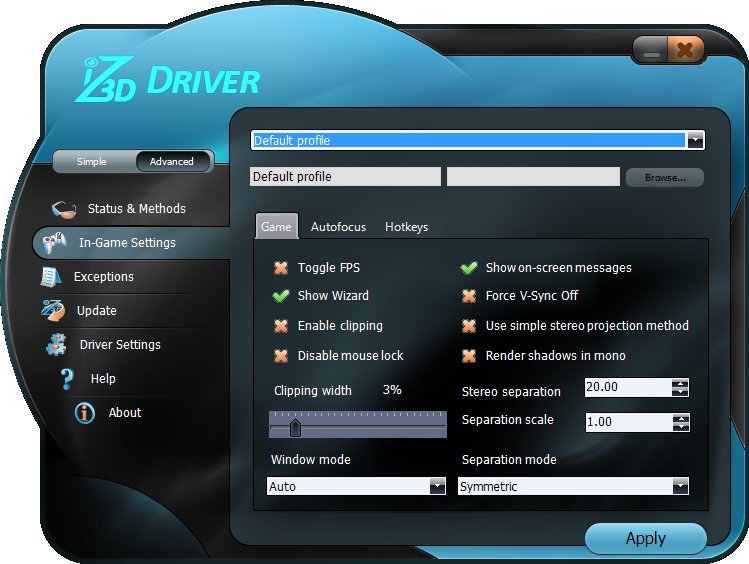Turn off Show on-screen messages
This screenshot has height=564, width=749.
(469, 268)
